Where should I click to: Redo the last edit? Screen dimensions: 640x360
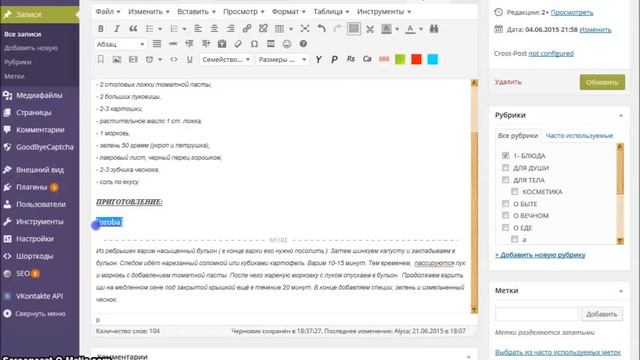click(x=337, y=29)
